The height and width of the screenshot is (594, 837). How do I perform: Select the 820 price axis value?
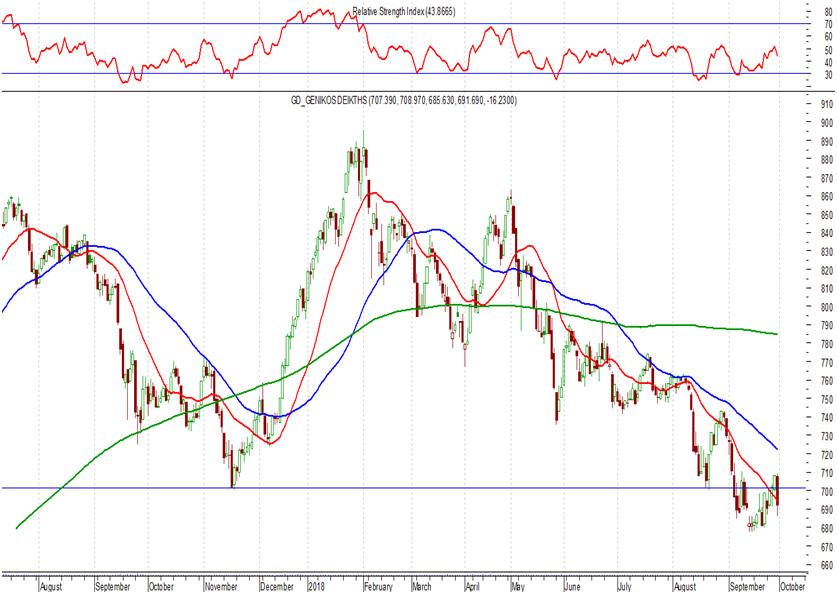coord(827,270)
